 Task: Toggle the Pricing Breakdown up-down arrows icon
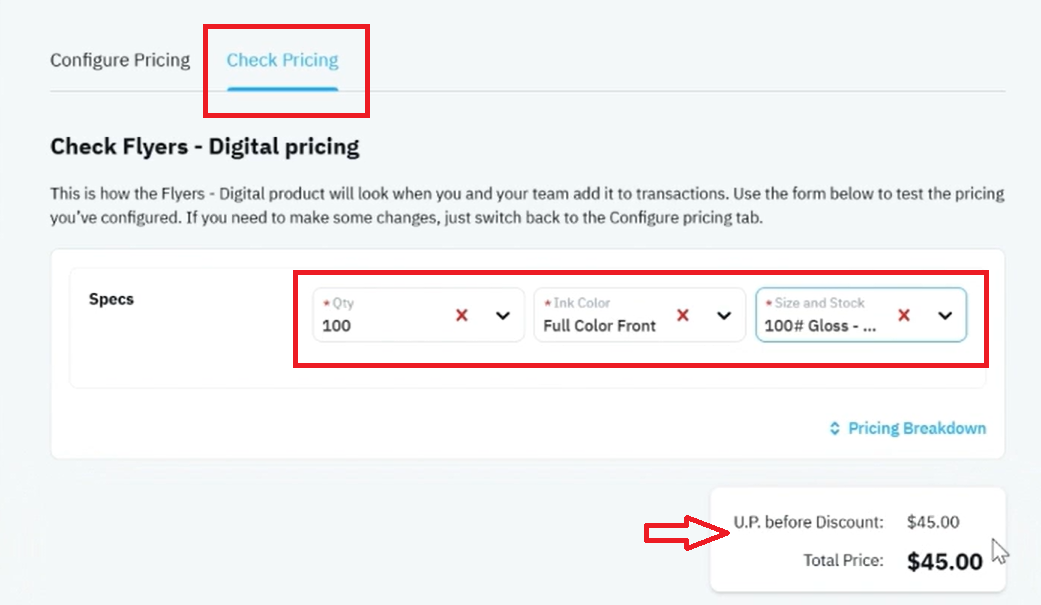click(x=835, y=428)
